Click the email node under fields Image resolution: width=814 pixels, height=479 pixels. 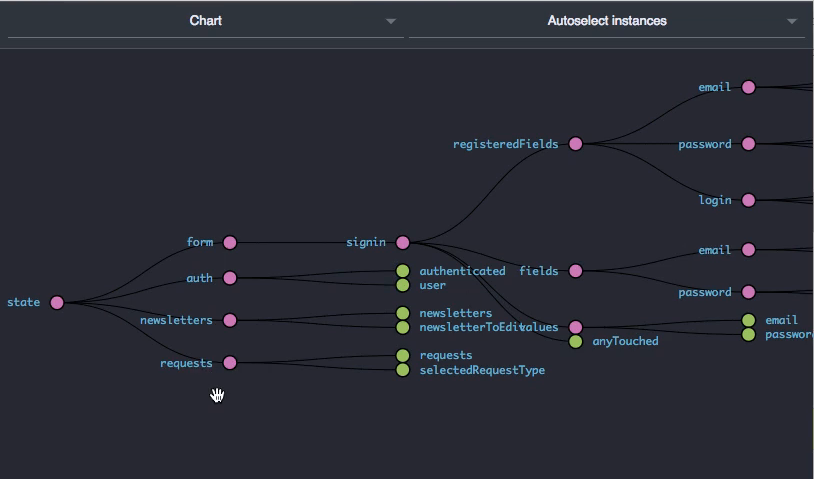[x=748, y=250]
